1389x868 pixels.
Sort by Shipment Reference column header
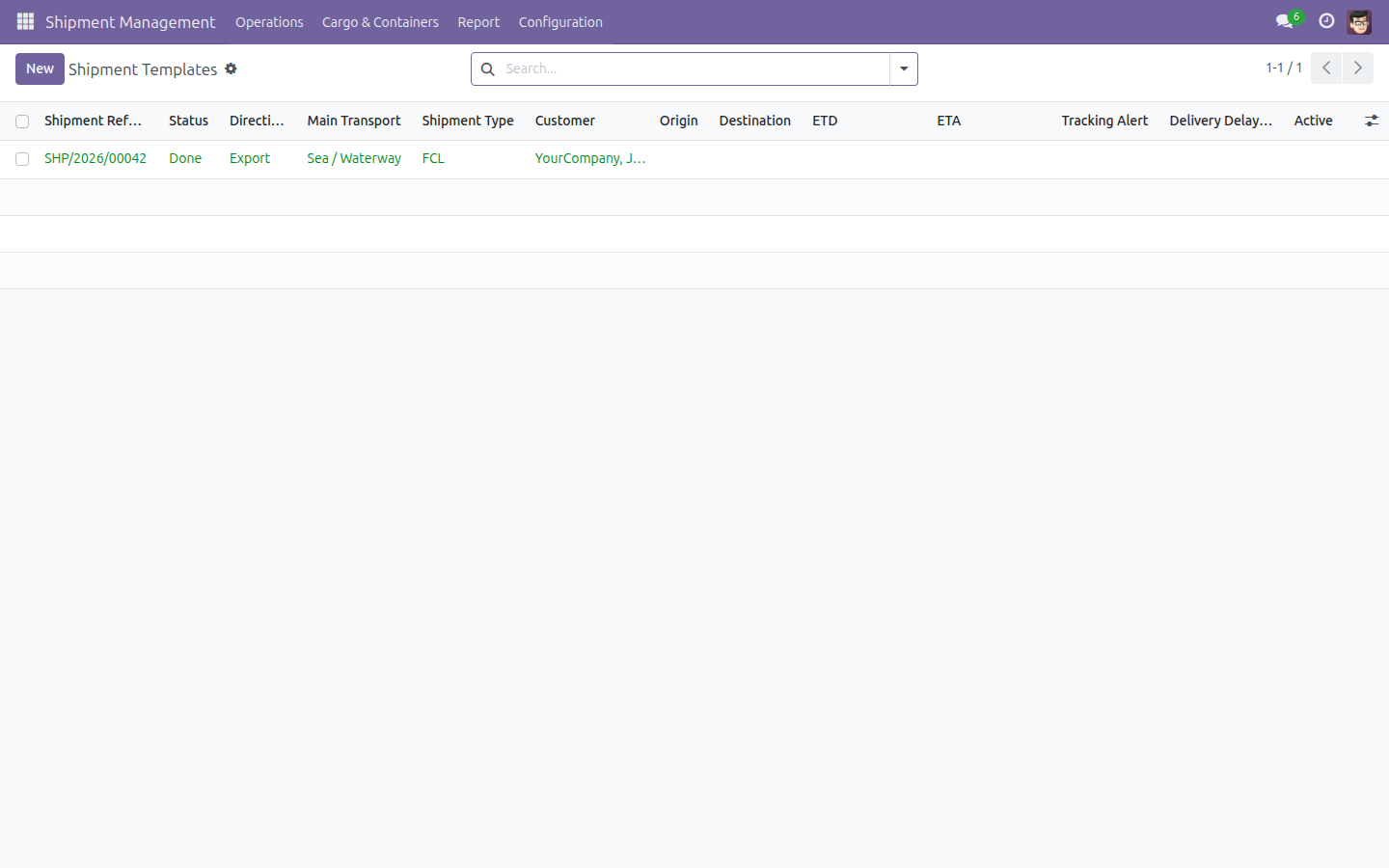click(94, 121)
